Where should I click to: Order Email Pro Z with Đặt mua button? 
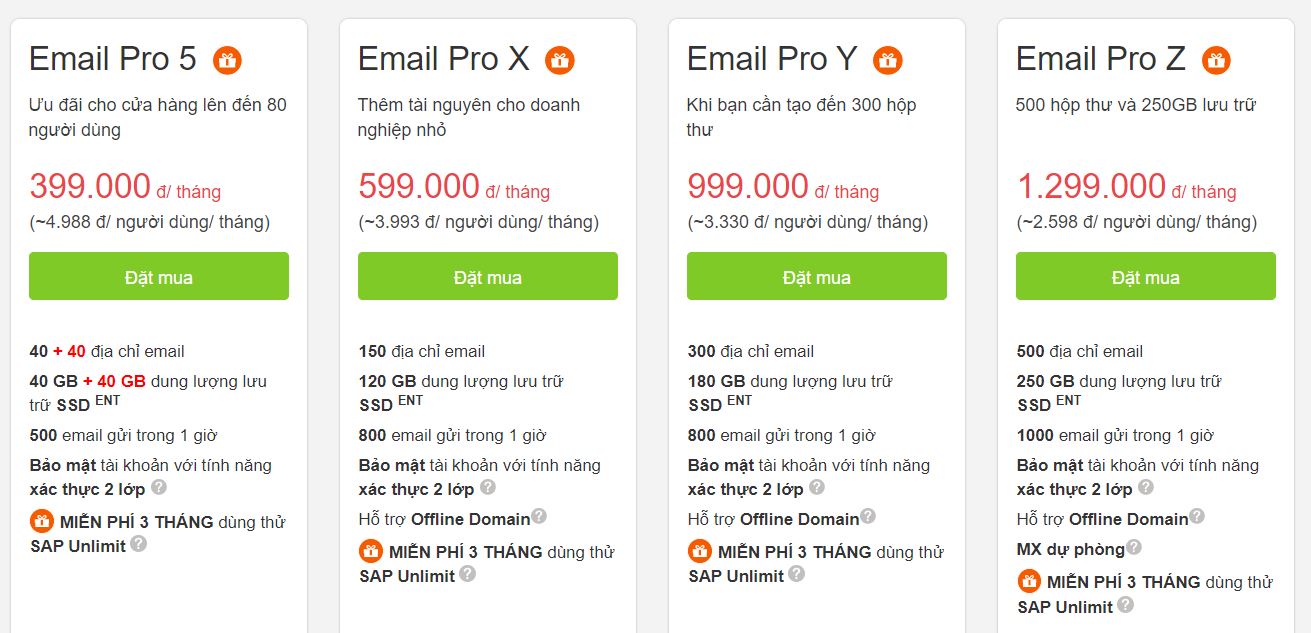click(1145, 277)
